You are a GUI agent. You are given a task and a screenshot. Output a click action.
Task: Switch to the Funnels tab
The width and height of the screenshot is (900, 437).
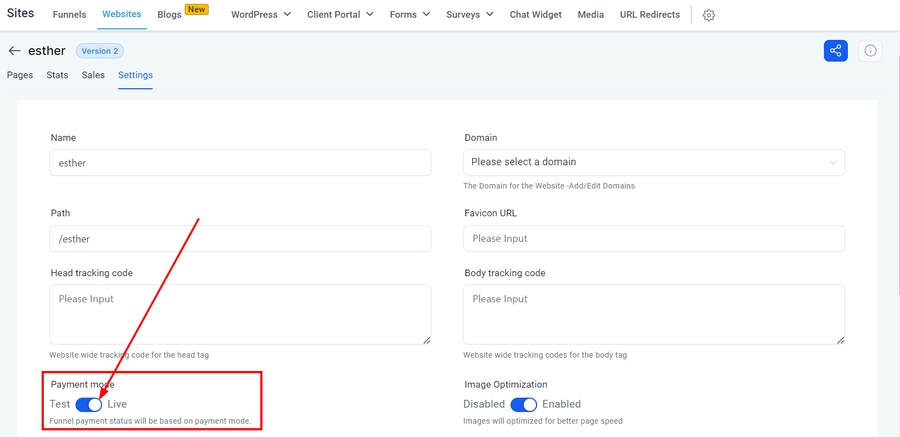(x=69, y=15)
